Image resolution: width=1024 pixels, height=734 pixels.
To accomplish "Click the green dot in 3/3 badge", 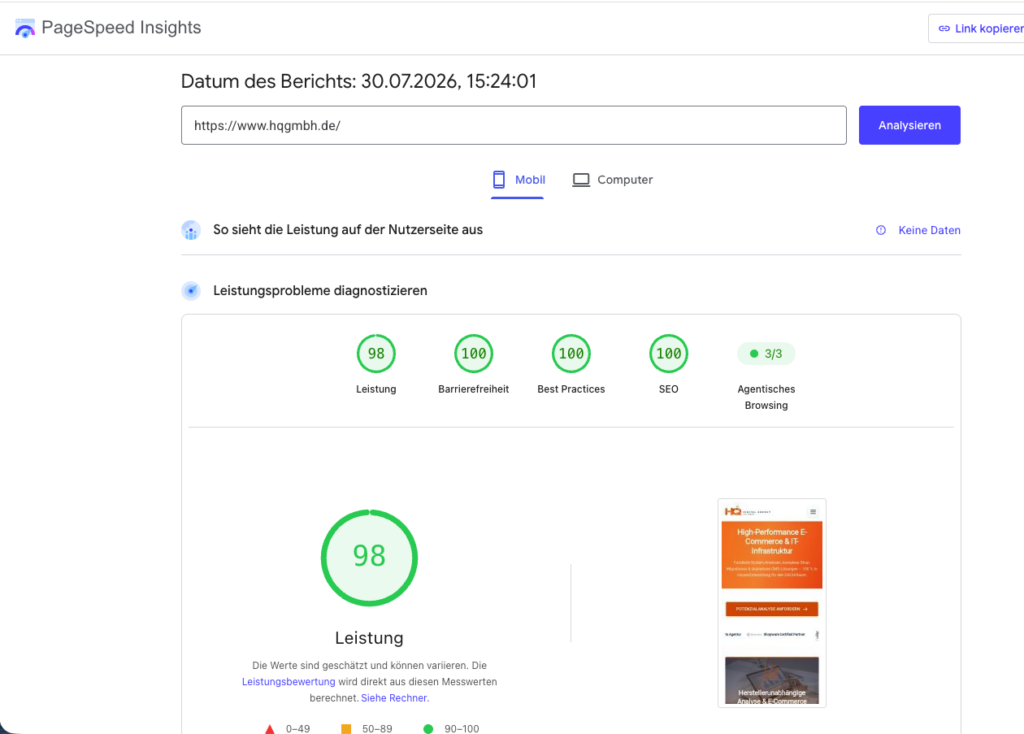I will coord(754,353).
